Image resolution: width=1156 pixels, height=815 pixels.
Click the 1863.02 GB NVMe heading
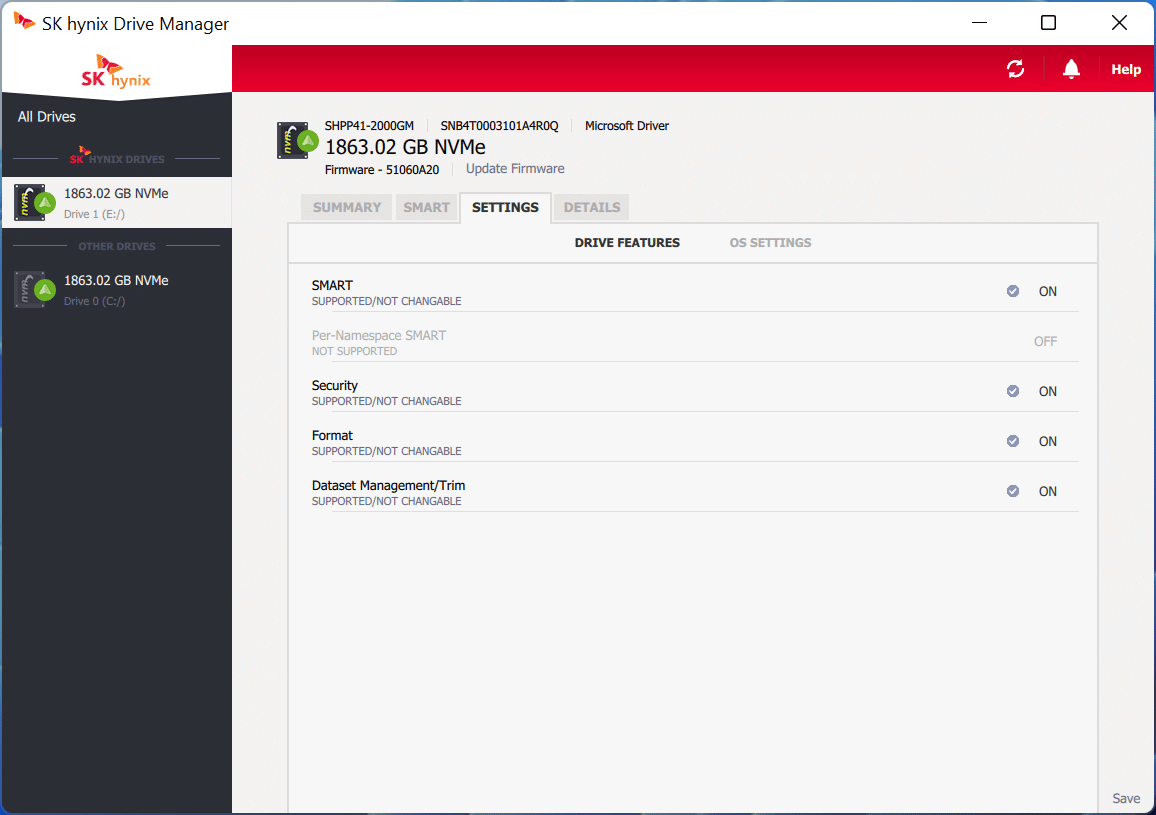coord(405,147)
